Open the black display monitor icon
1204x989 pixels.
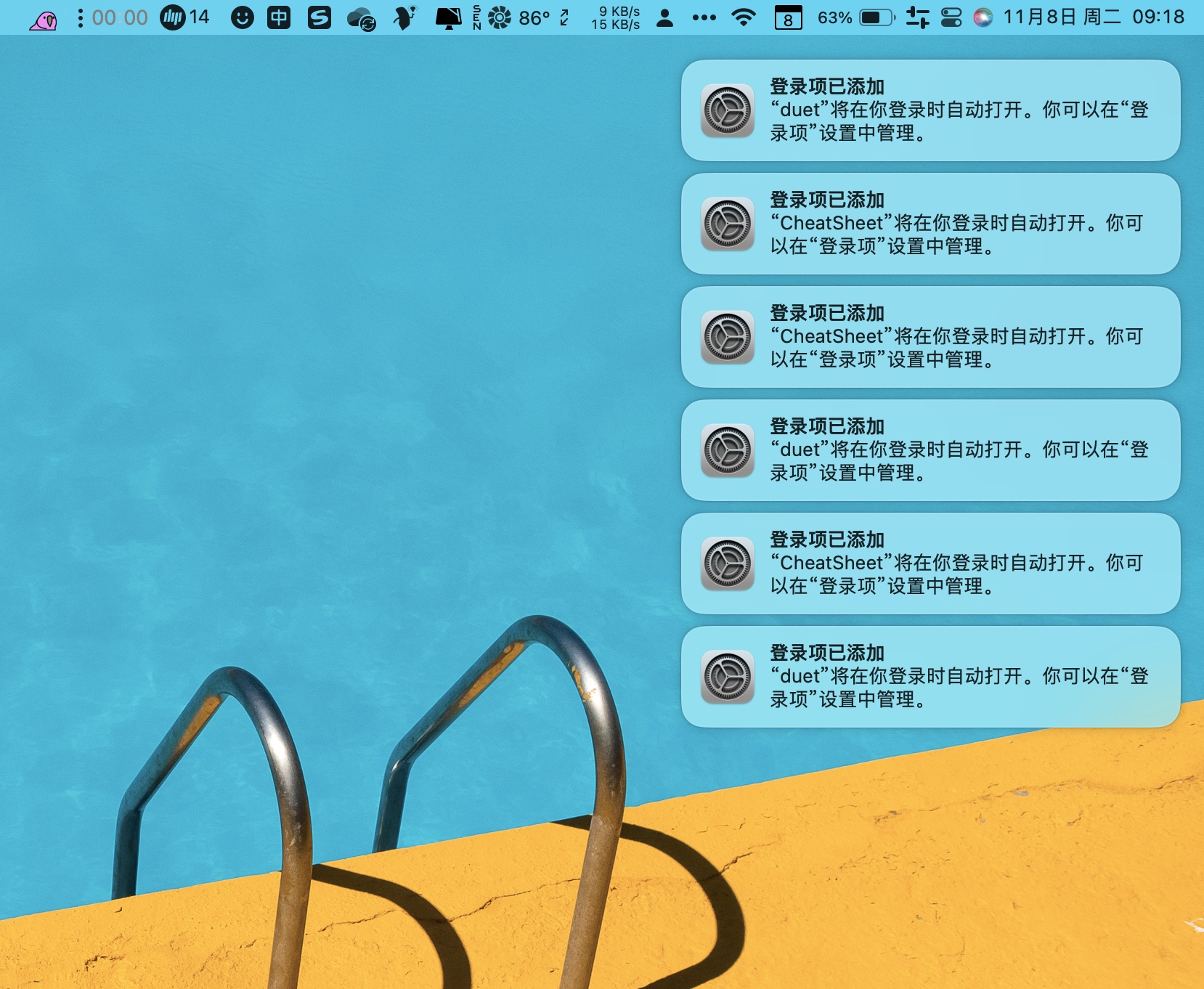point(448,17)
